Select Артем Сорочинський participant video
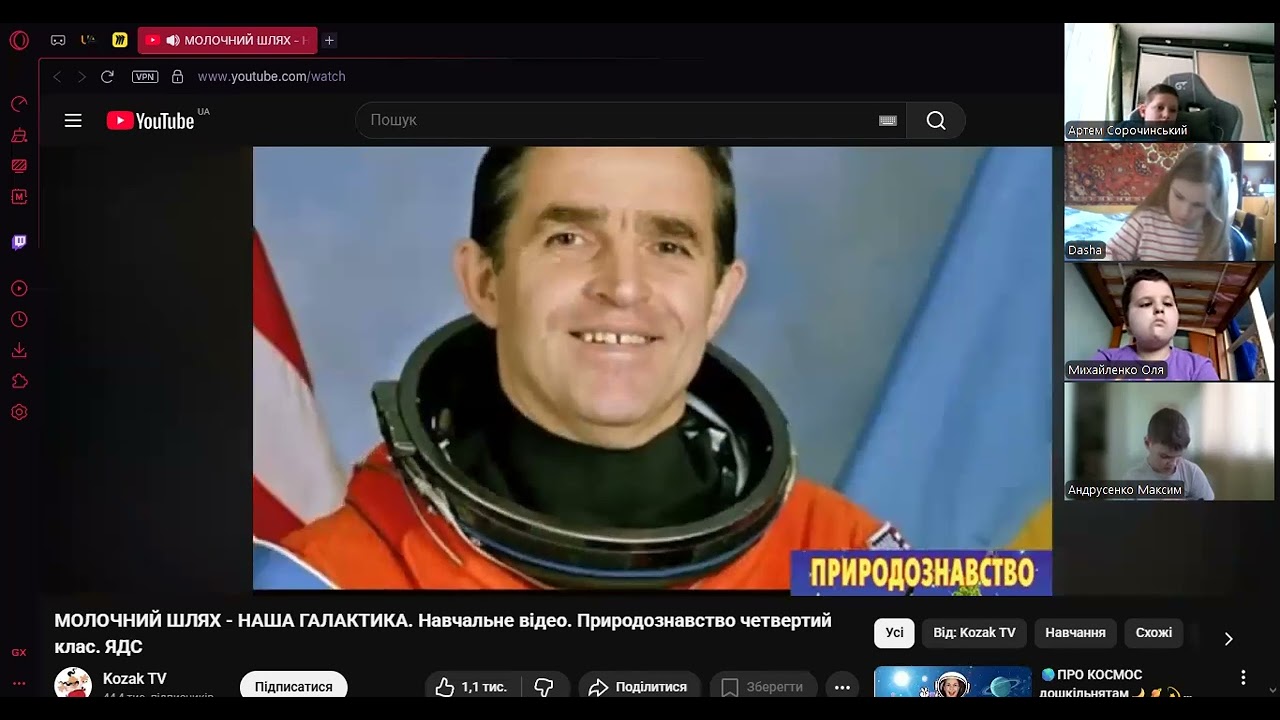The image size is (1280, 720). click(x=1169, y=82)
